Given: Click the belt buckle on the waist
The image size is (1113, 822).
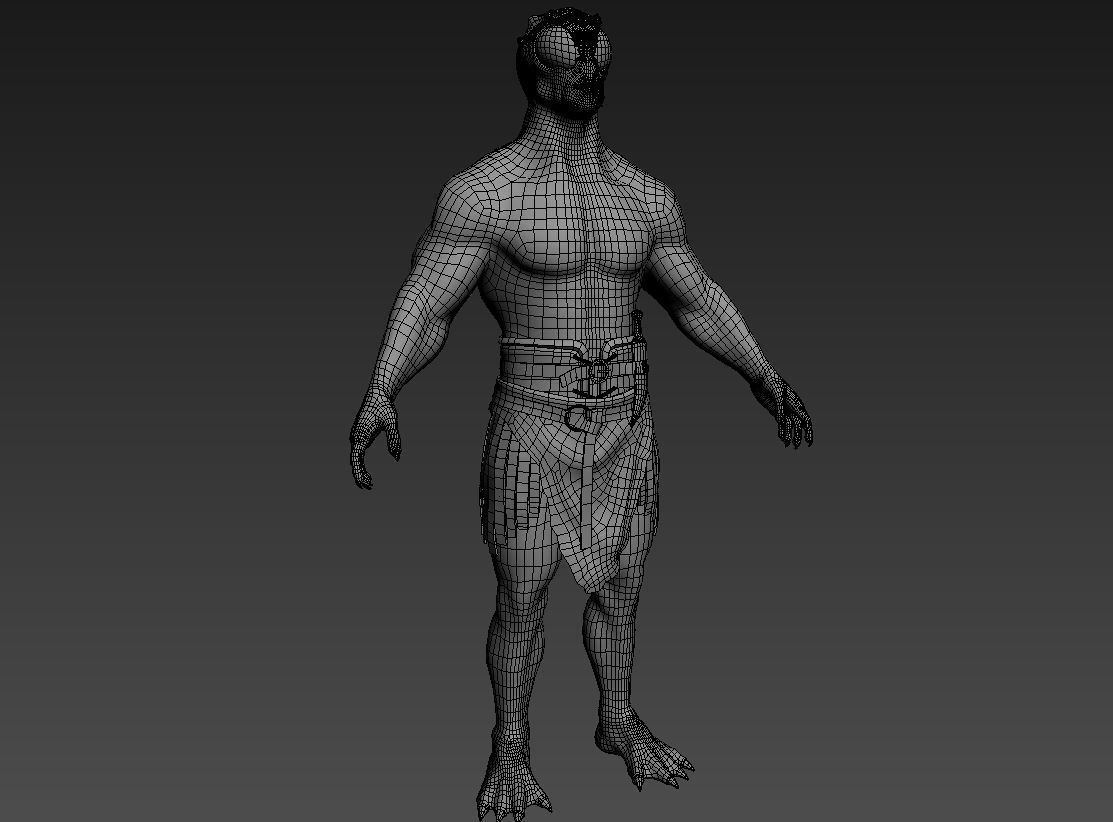Looking at the screenshot, I should (600, 370).
